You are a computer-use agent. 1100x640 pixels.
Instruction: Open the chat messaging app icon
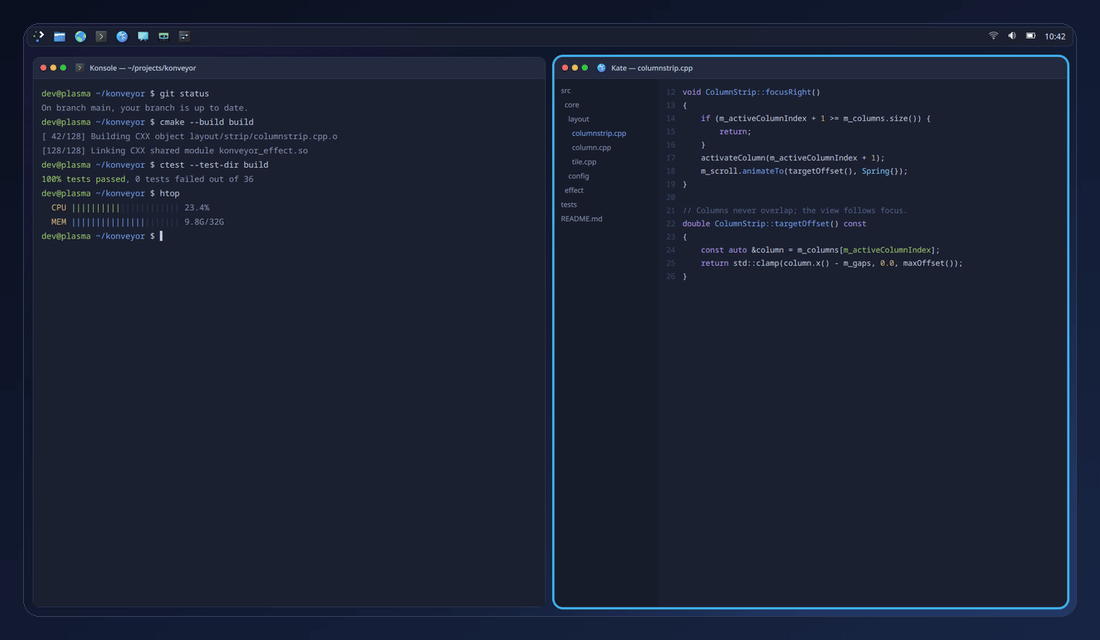pyautogui.click(x=143, y=36)
